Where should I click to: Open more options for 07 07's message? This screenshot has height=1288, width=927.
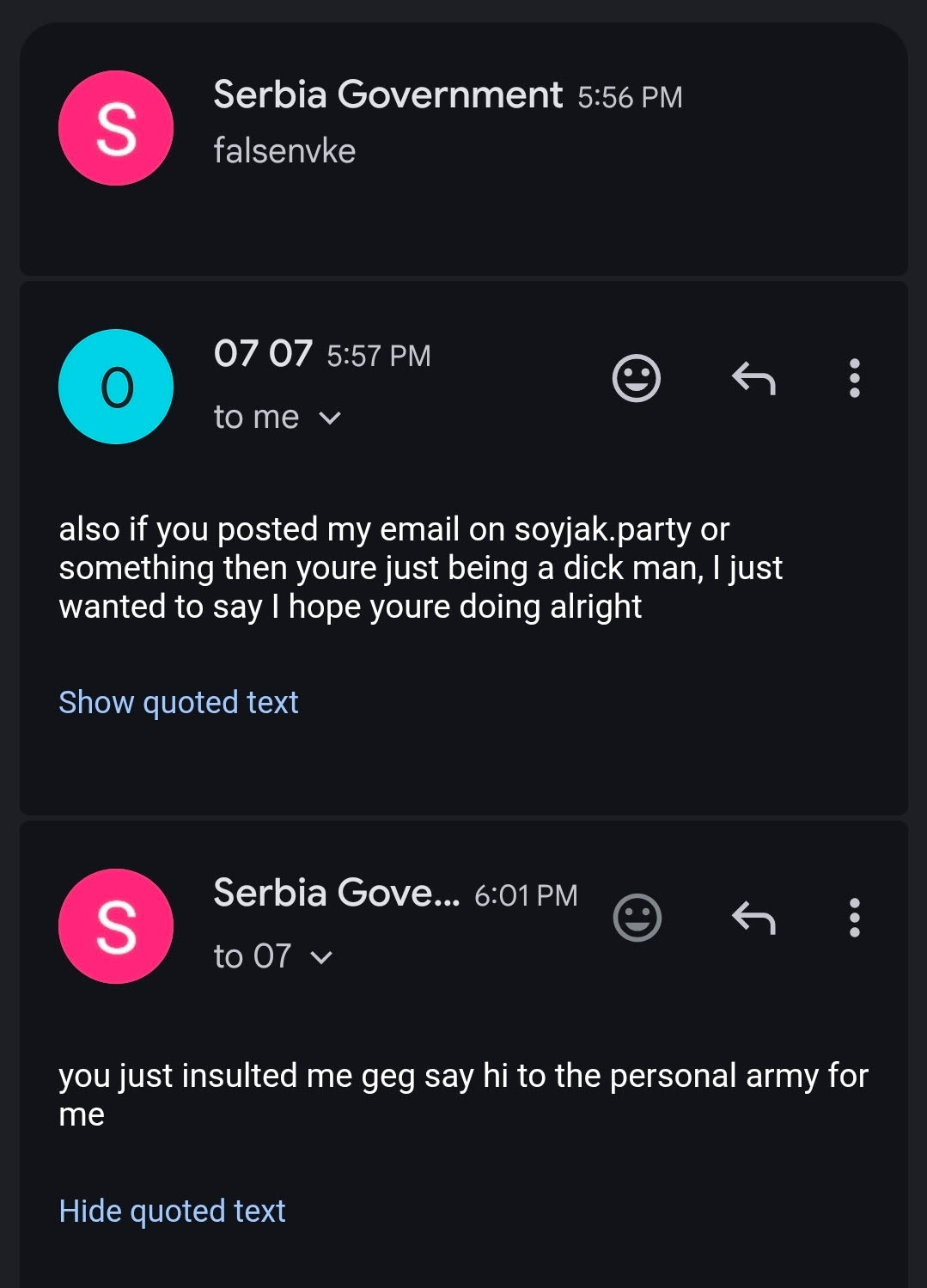(854, 378)
